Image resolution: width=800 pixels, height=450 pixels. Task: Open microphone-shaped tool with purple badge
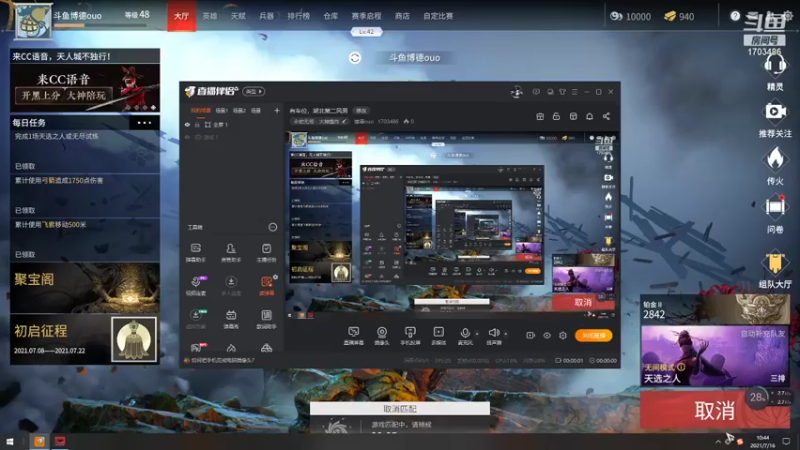click(x=196, y=285)
